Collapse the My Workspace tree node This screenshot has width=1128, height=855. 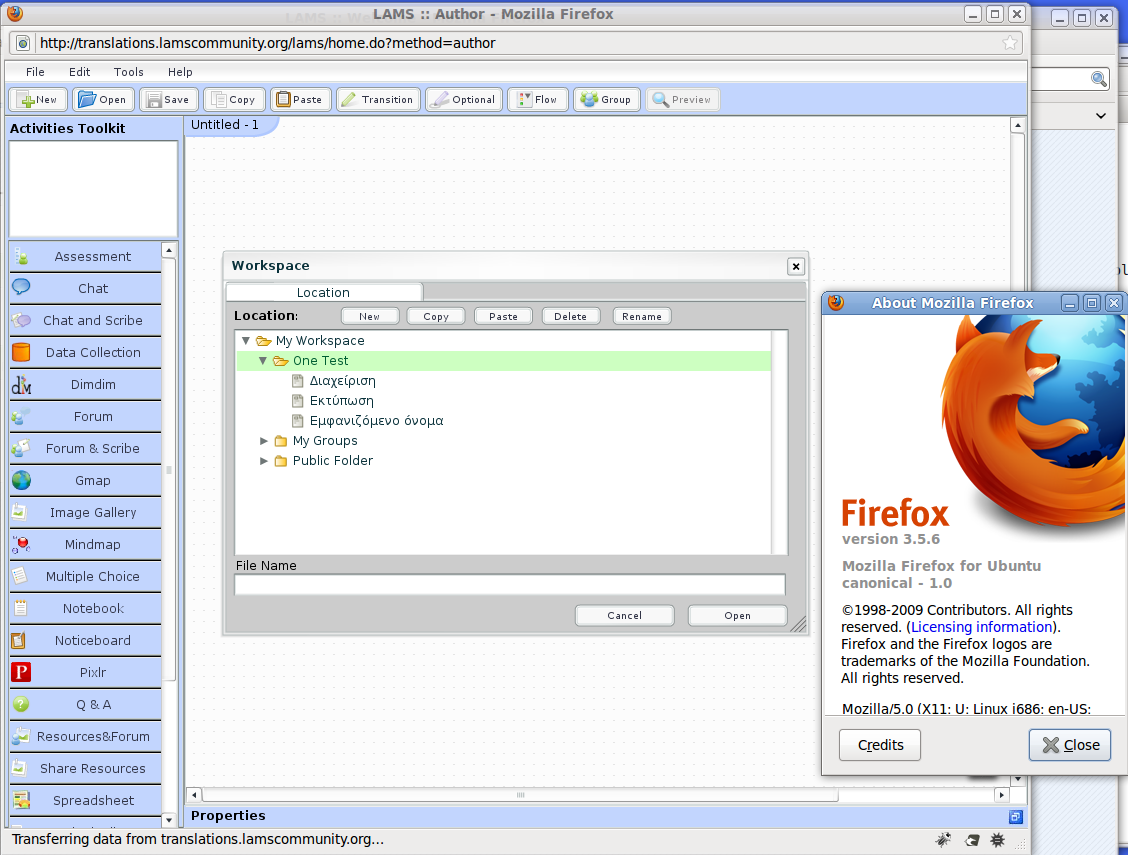(246, 341)
